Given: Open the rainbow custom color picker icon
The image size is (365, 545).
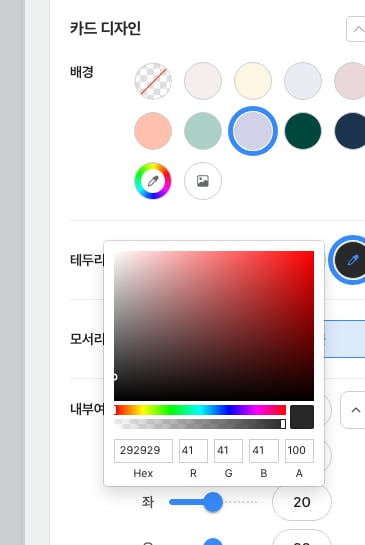Looking at the screenshot, I should click(x=153, y=181).
